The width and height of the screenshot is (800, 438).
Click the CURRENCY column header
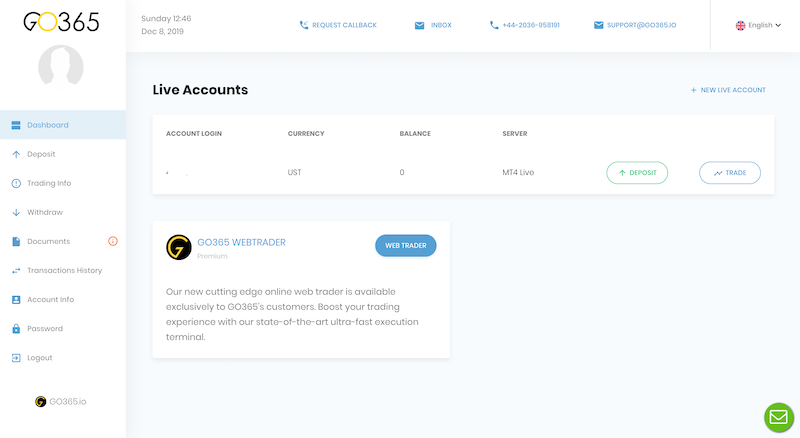coord(306,134)
